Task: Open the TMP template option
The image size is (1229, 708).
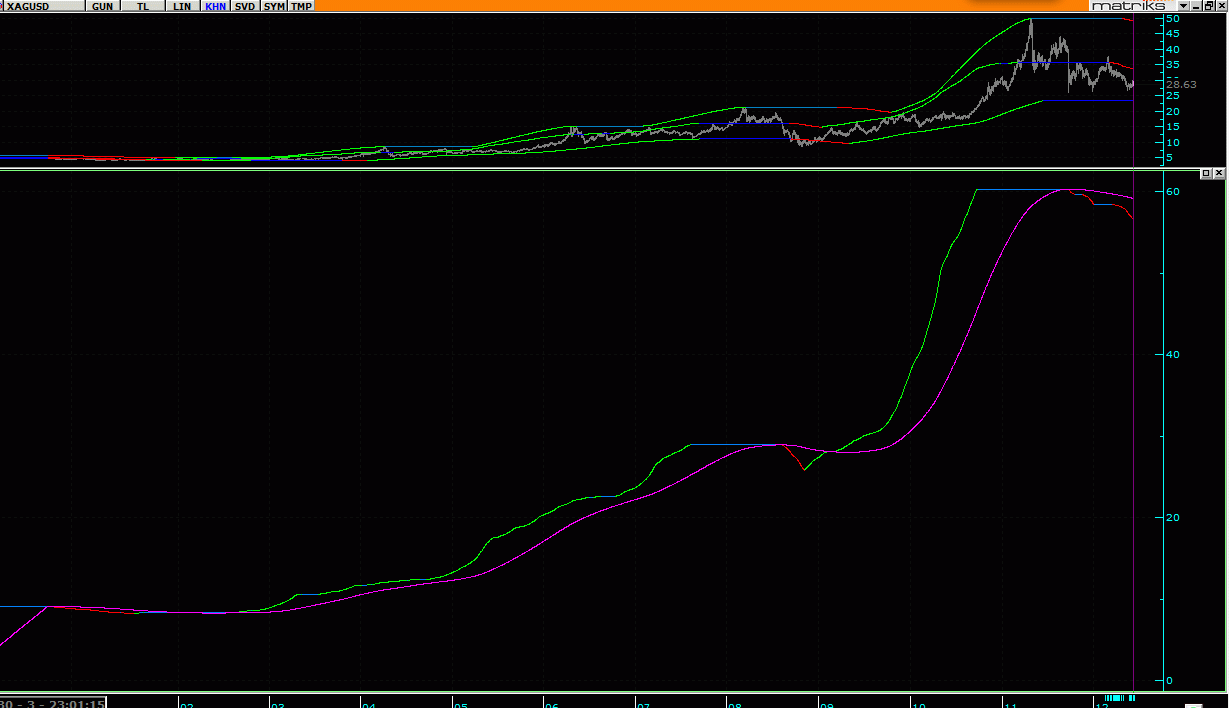Action: (x=301, y=6)
